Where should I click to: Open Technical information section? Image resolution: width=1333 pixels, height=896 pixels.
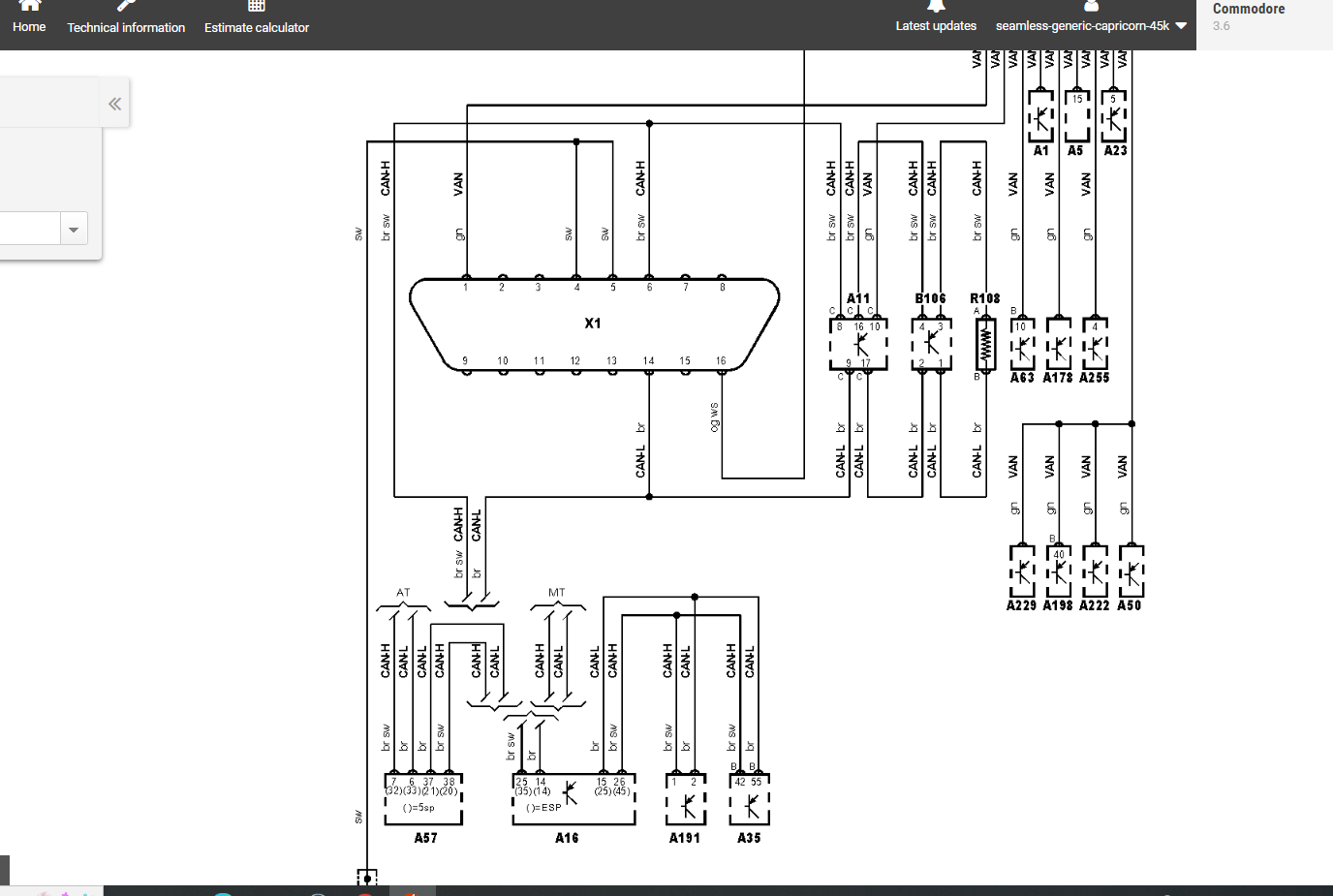click(126, 18)
